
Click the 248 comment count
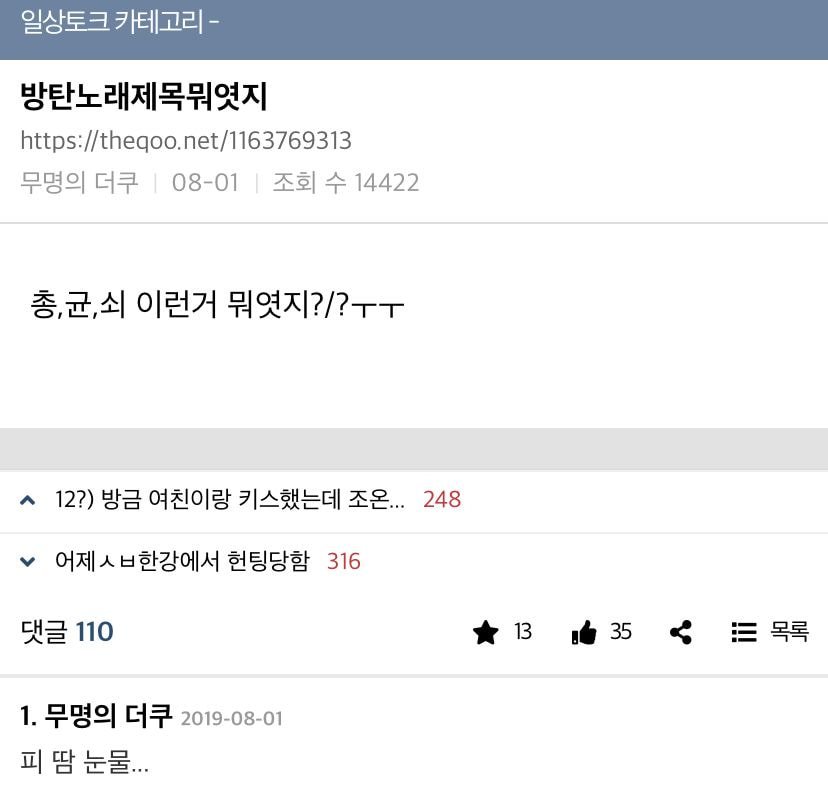pos(442,500)
